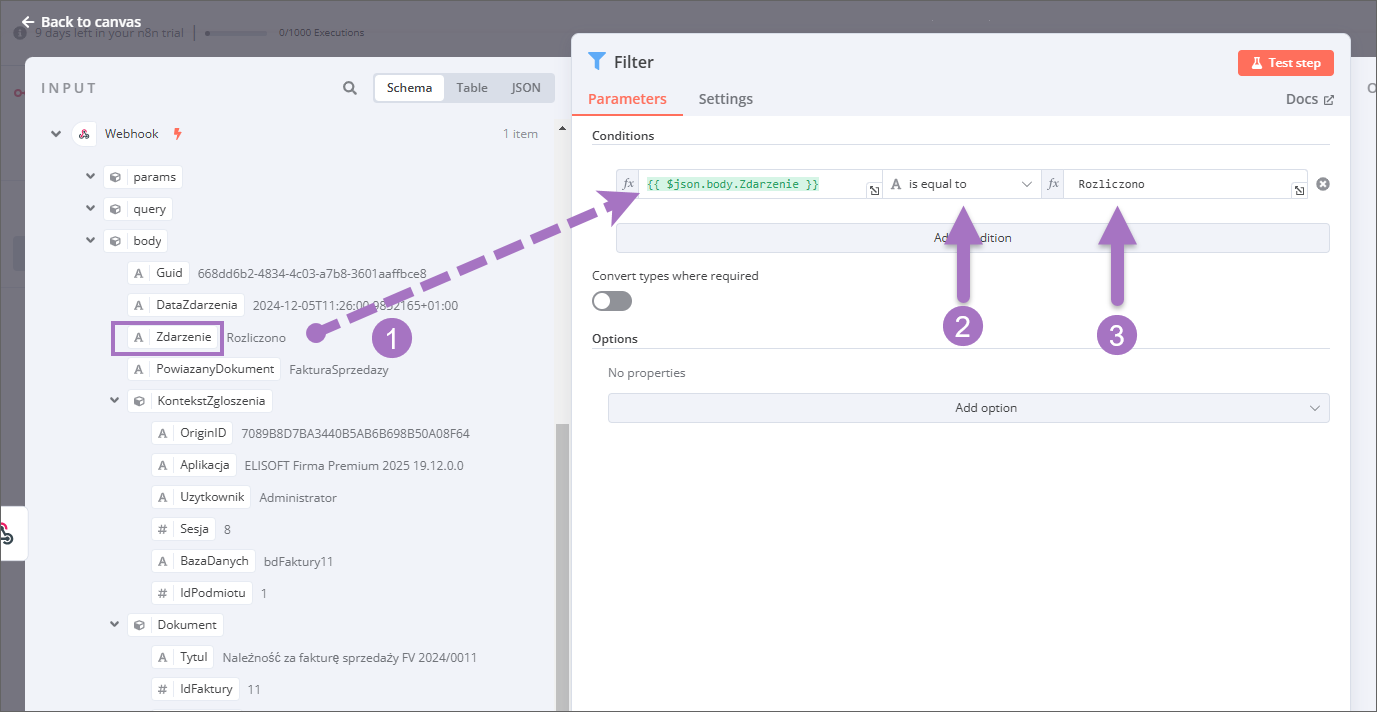Viewport: 1377px width, 712px height.
Task: Click the search icon in Input panel
Action: click(350, 88)
